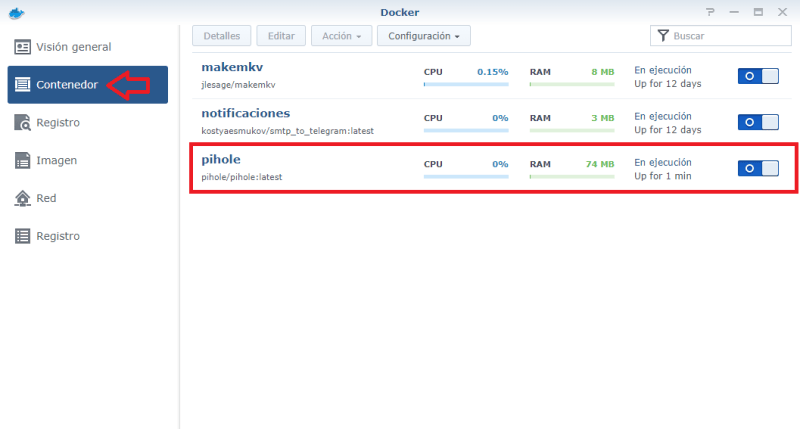The image size is (800, 429).
Task: Click the lower Registro log list icon
Action: click(x=22, y=236)
